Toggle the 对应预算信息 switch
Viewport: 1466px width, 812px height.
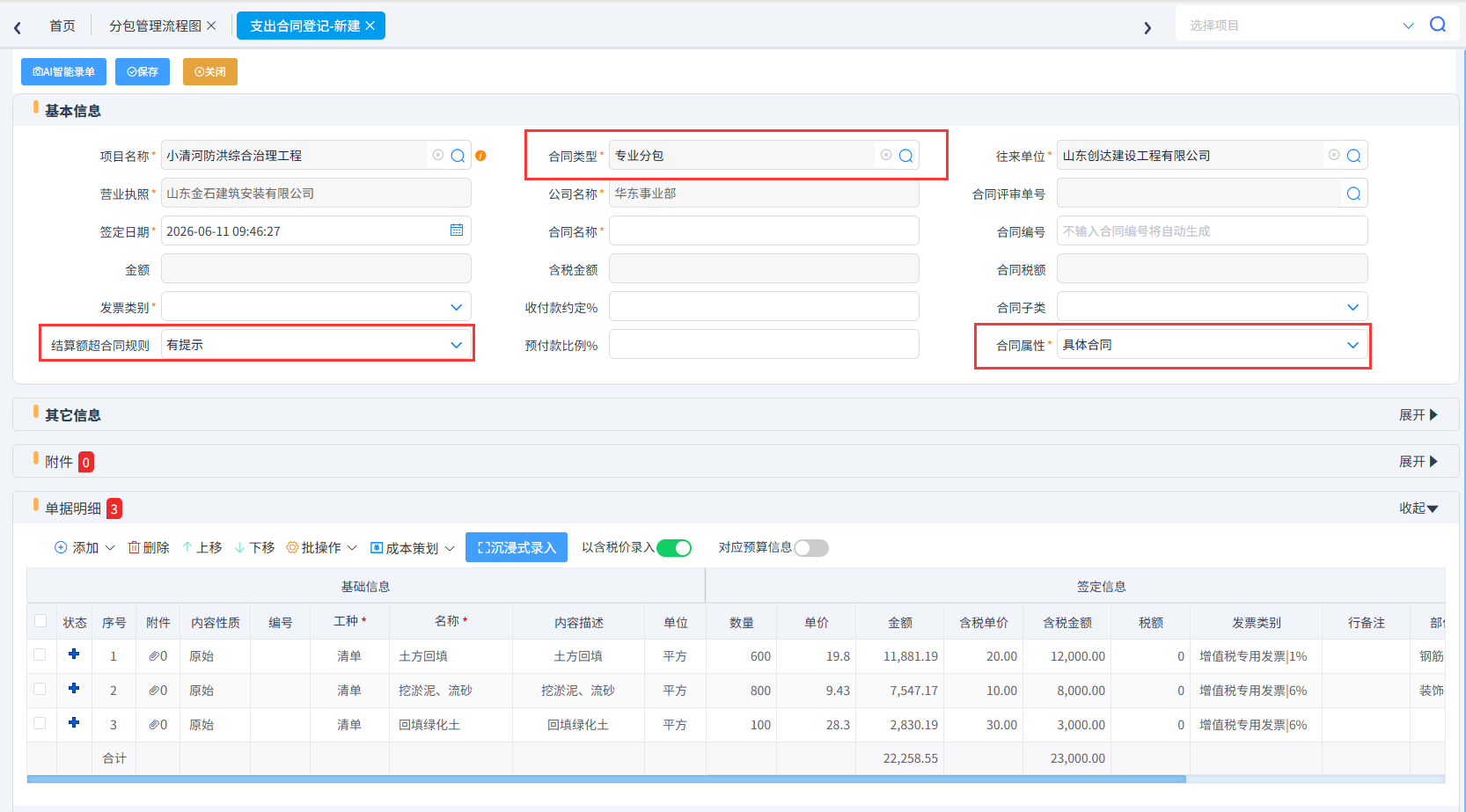point(811,548)
